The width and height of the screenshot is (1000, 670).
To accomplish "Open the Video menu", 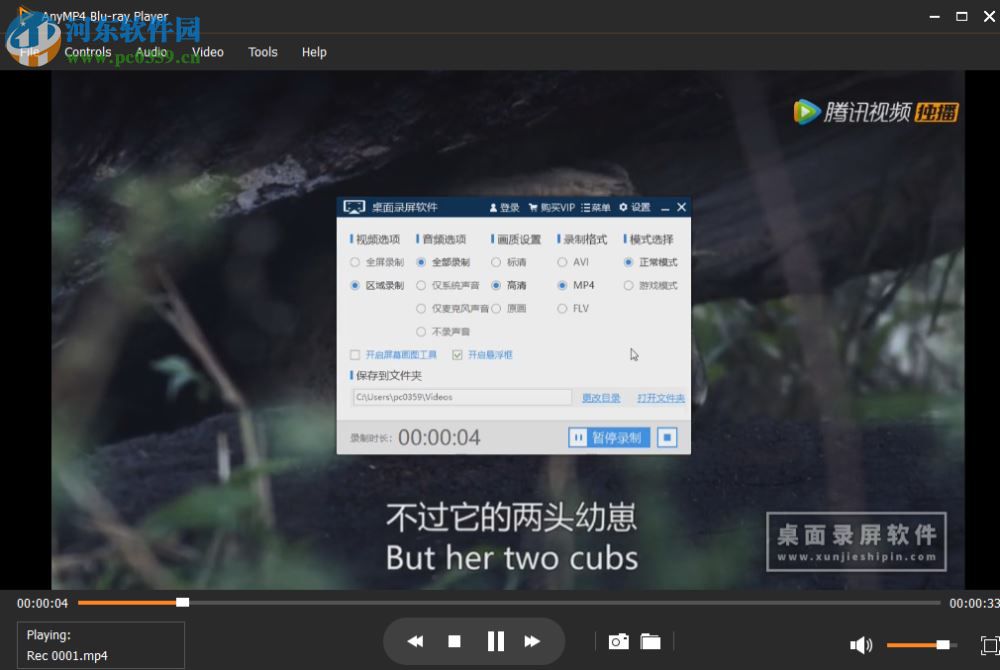I will tap(207, 52).
